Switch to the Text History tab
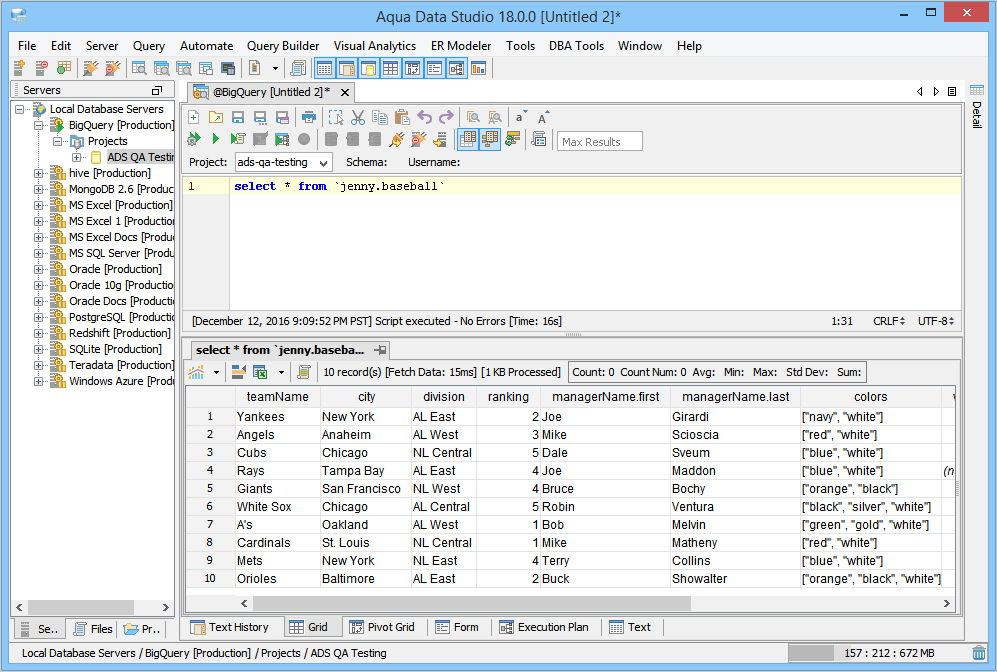The image size is (997, 672). [x=230, y=627]
